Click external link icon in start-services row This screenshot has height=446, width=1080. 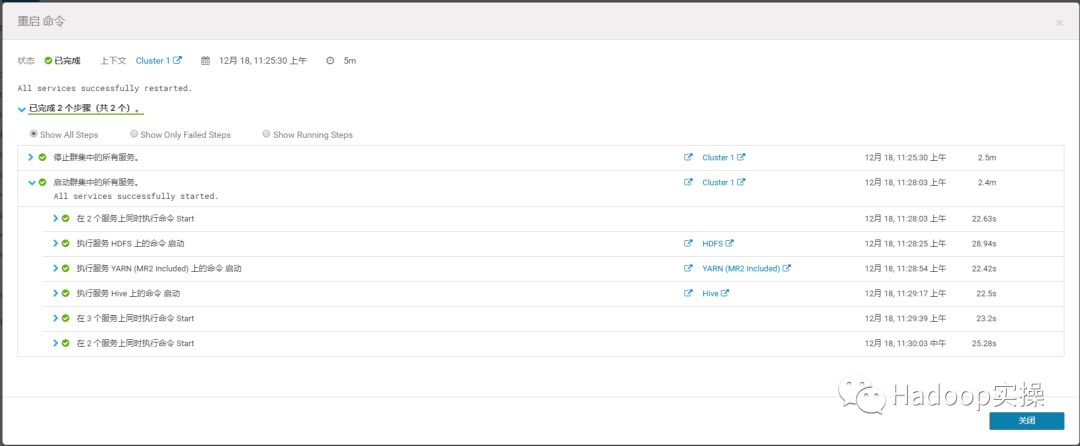click(688, 182)
